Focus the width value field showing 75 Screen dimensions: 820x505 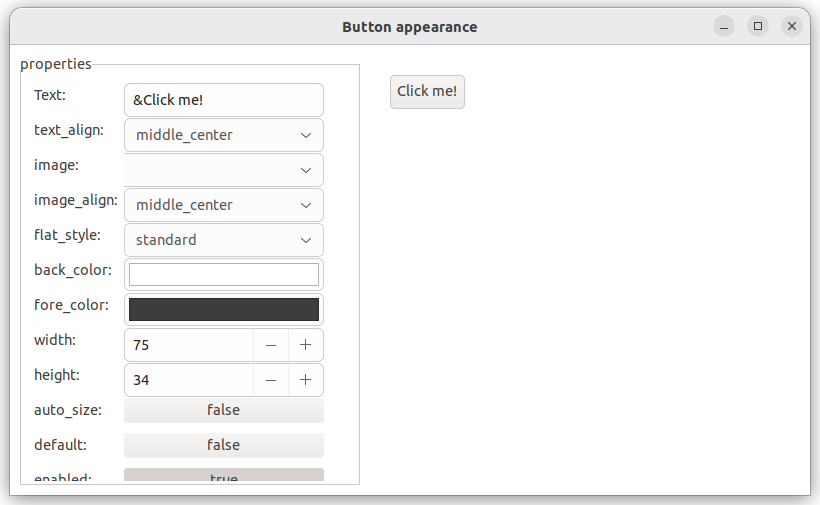click(x=188, y=345)
